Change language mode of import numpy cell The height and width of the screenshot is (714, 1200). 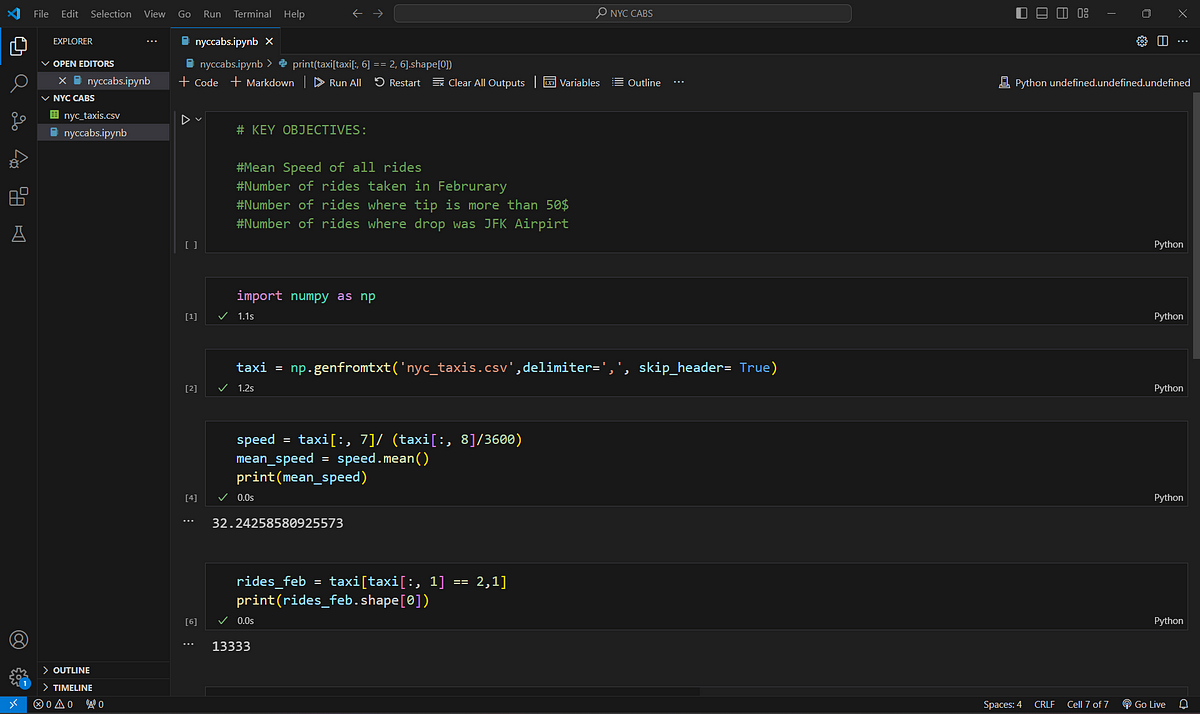pos(1168,316)
